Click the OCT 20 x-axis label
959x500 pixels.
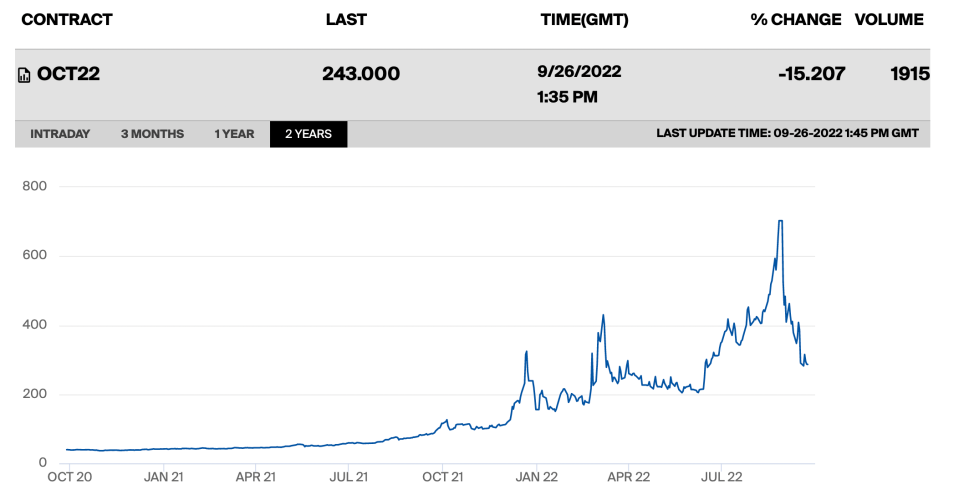pos(70,478)
